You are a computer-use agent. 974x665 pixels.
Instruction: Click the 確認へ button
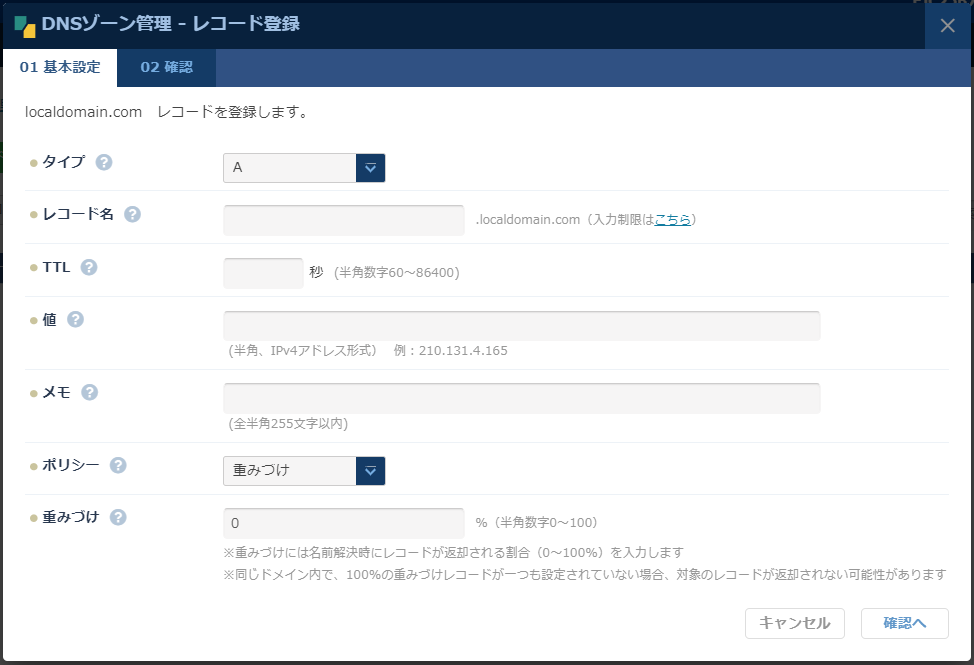pyautogui.click(x=904, y=623)
